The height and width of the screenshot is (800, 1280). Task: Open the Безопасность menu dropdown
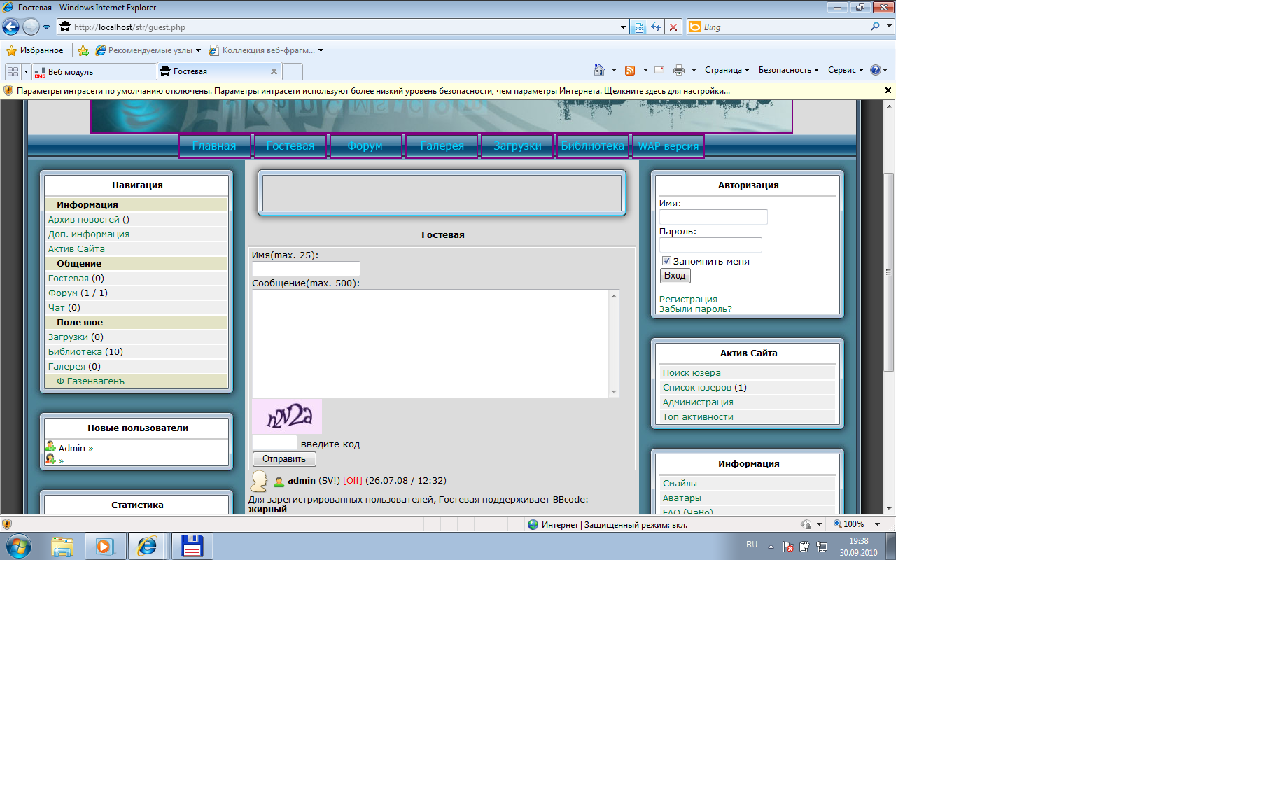point(788,71)
